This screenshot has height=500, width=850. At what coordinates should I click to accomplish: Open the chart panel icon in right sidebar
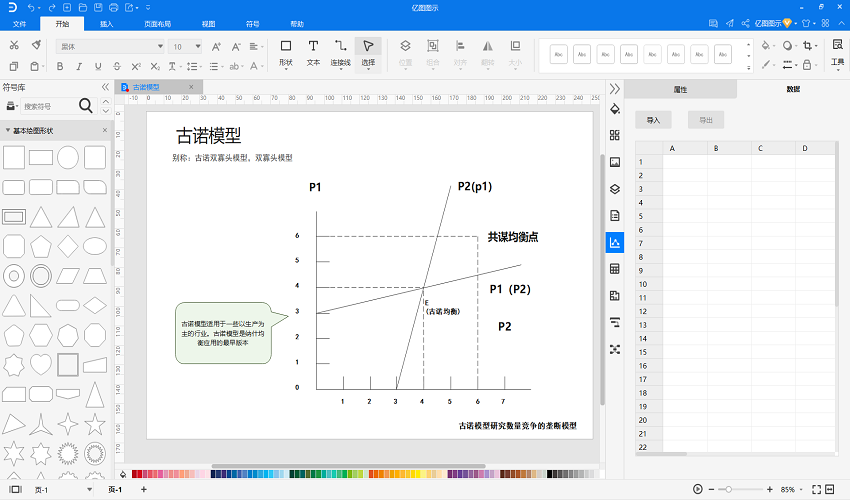point(615,242)
